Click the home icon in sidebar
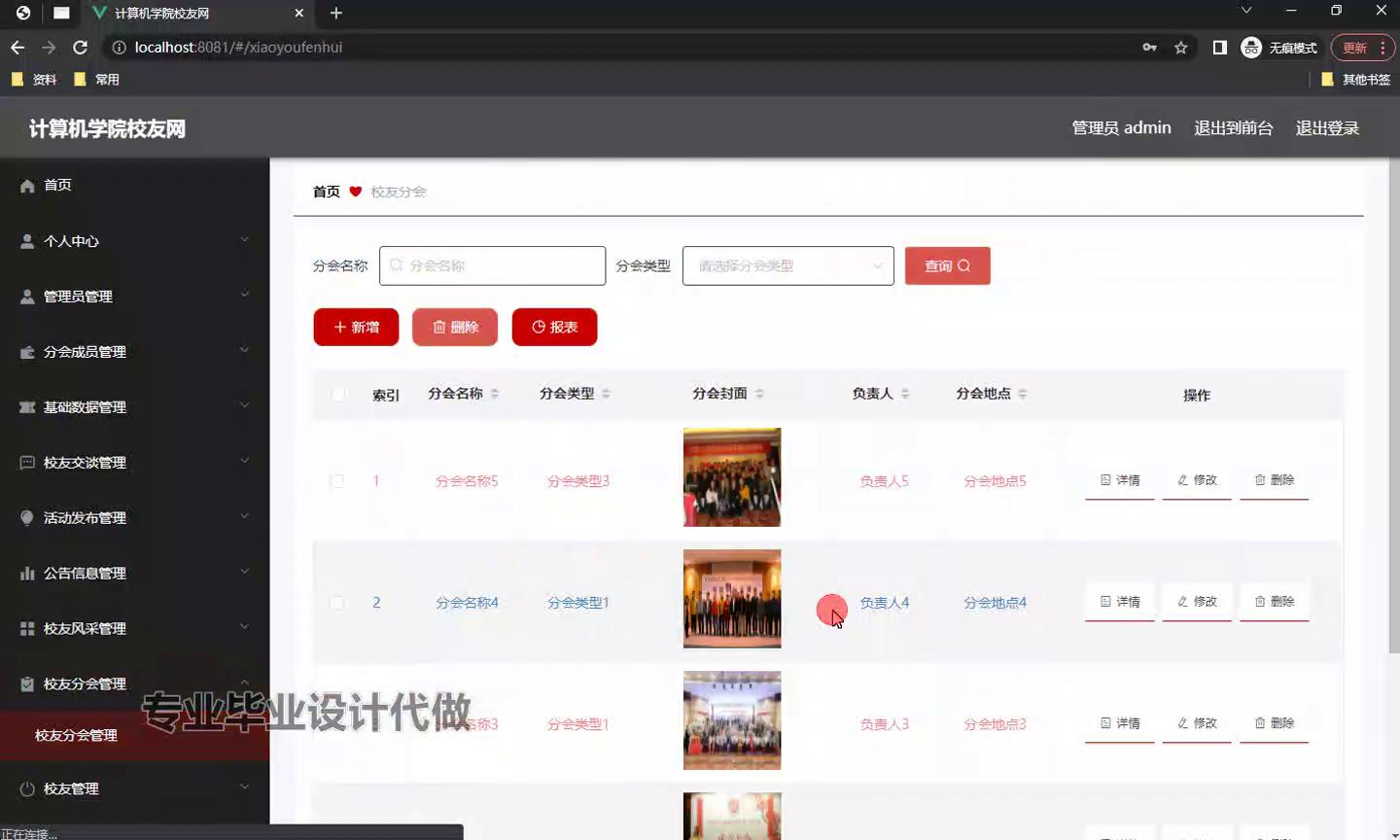 click(x=27, y=186)
